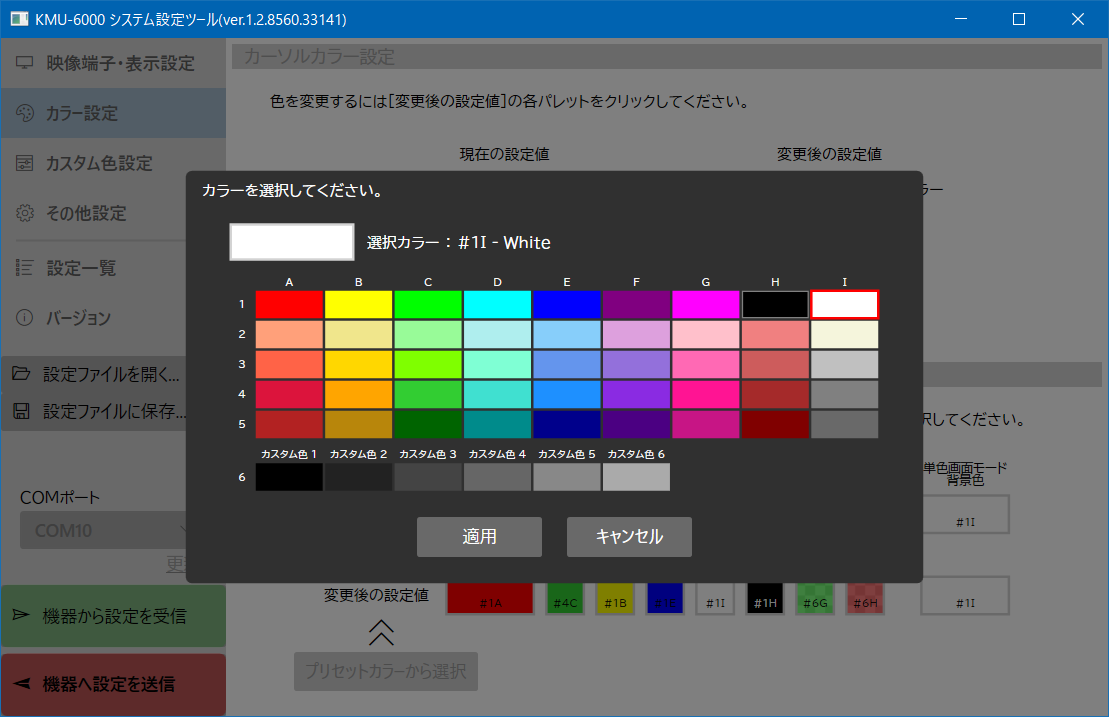Click the info icon beside バージョン
The image size is (1109, 717).
pyautogui.click(x=25, y=318)
